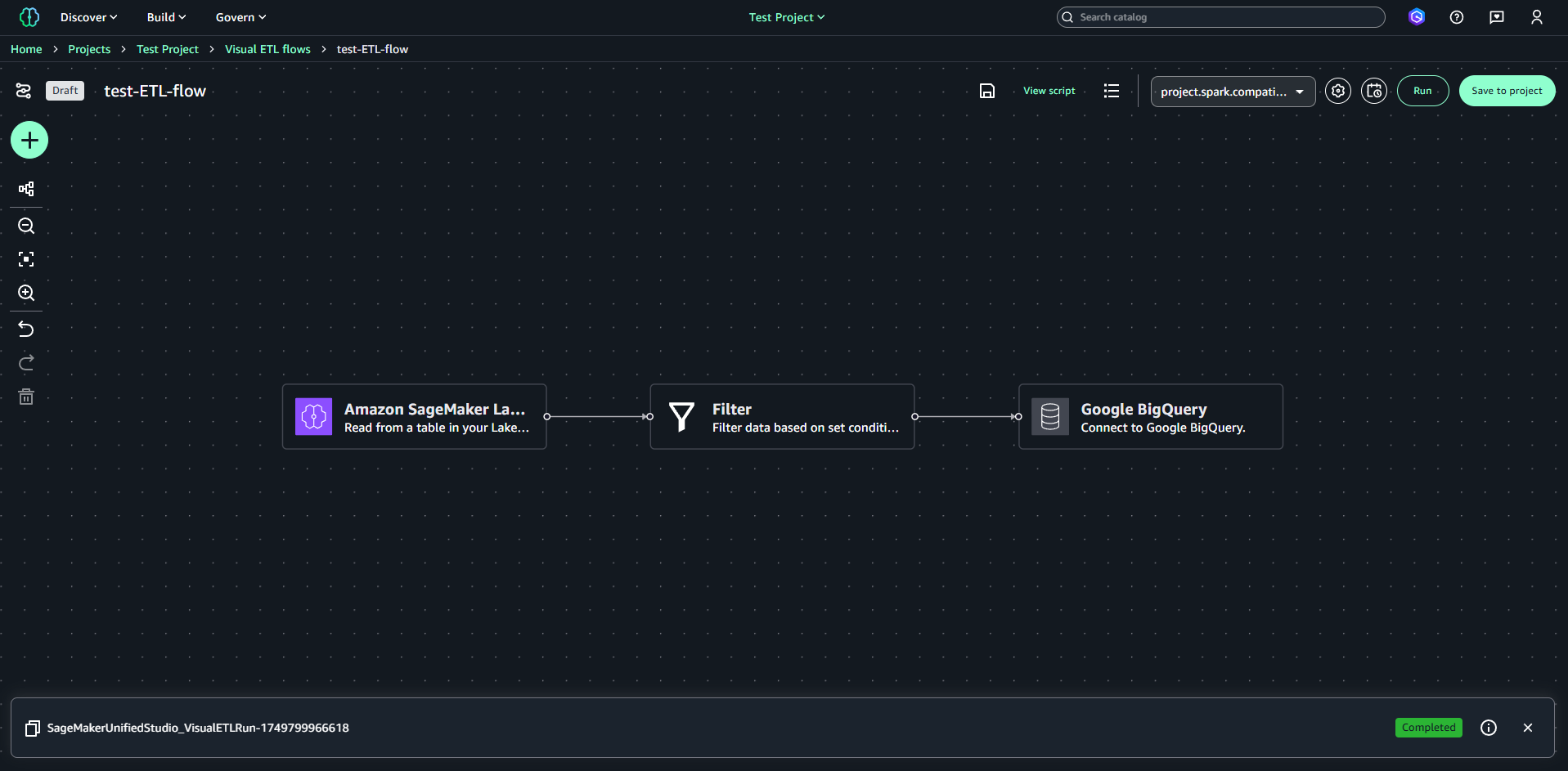Click the purple SageMaker Lakehouse node icon

(313, 417)
